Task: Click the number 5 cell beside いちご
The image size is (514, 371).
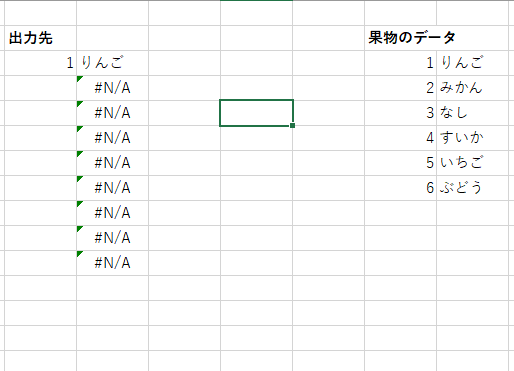Action: [x=400, y=163]
